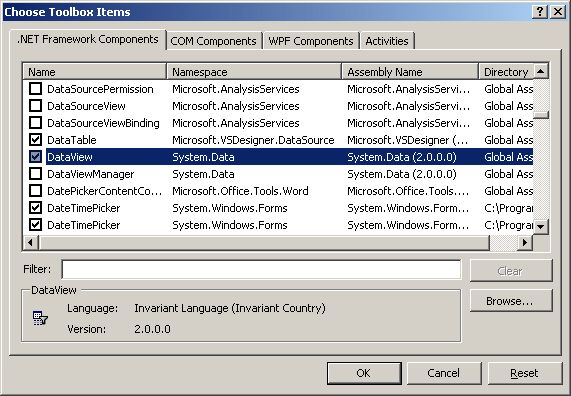Switch to the COM Components tab
The image size is (571, 396).
(x=214, y=41)
